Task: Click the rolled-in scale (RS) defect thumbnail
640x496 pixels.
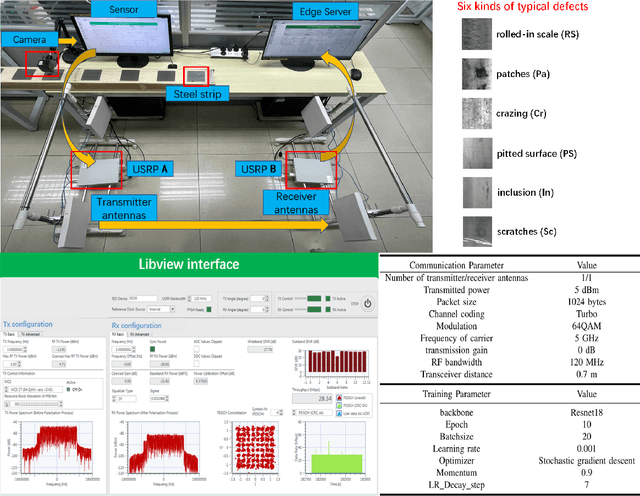Action: tap(477, 34)
